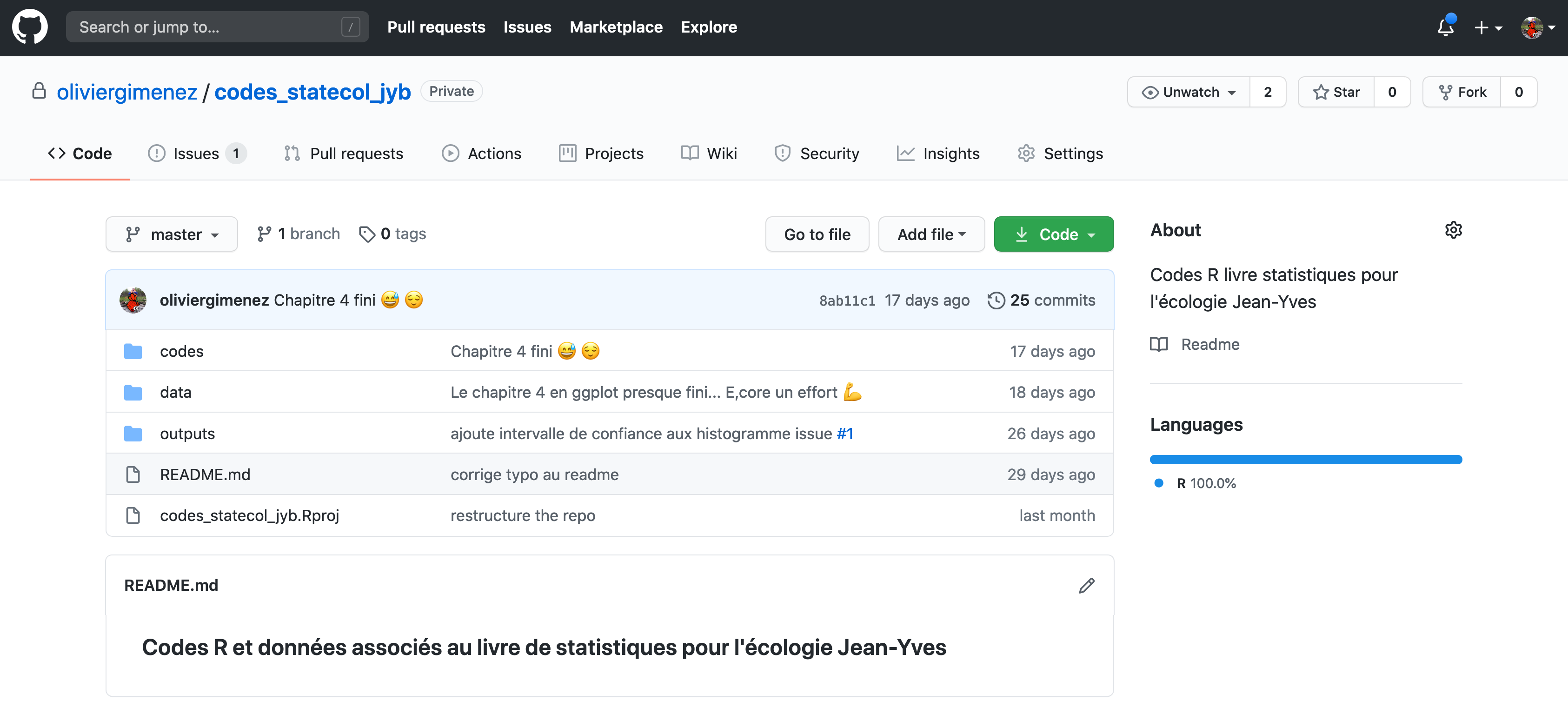Click the README.md file icon
The image size is (1568, 708).
[x=133, y=474]
